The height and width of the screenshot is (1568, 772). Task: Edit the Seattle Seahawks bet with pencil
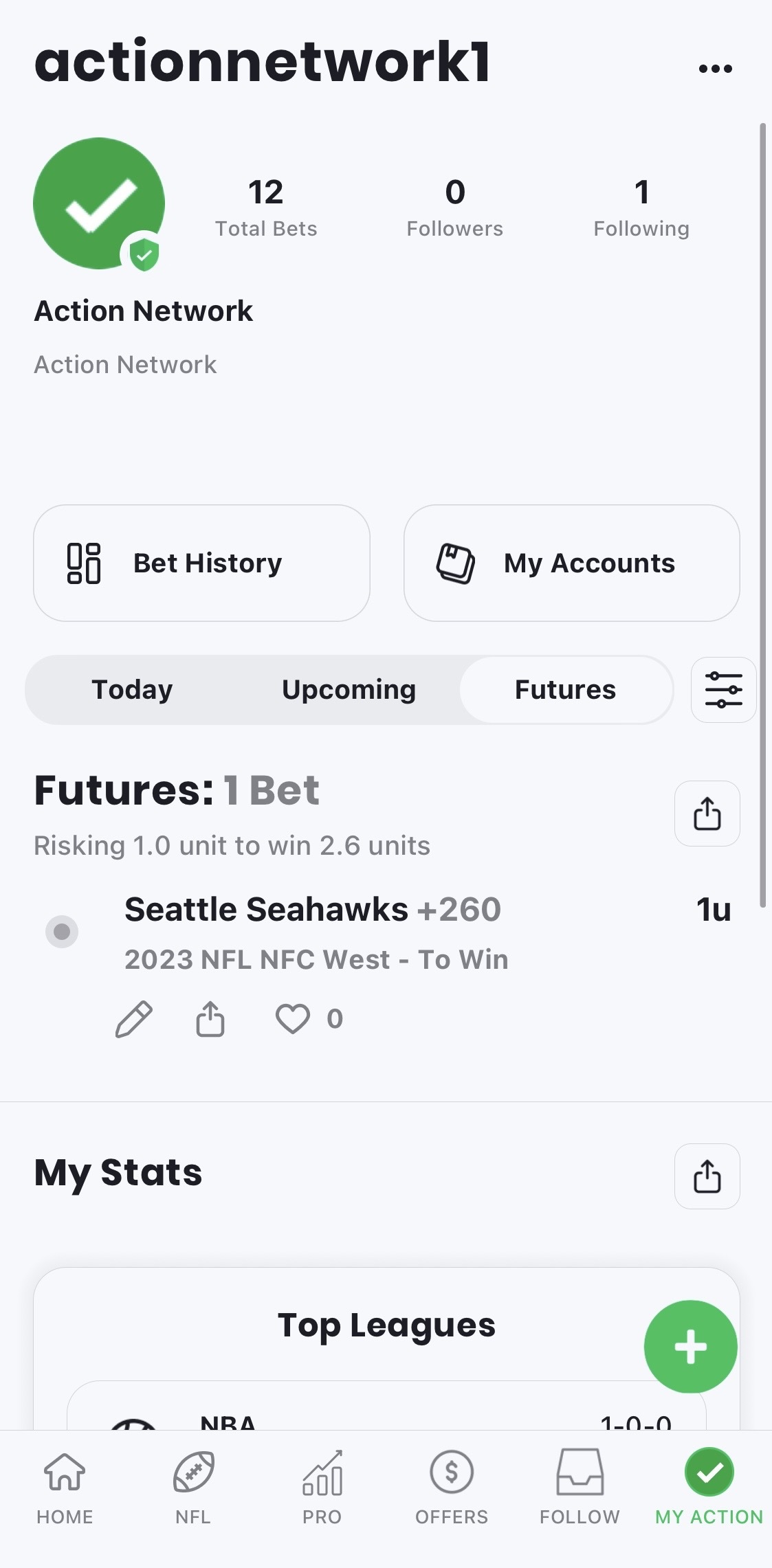tap(133, 1019)
